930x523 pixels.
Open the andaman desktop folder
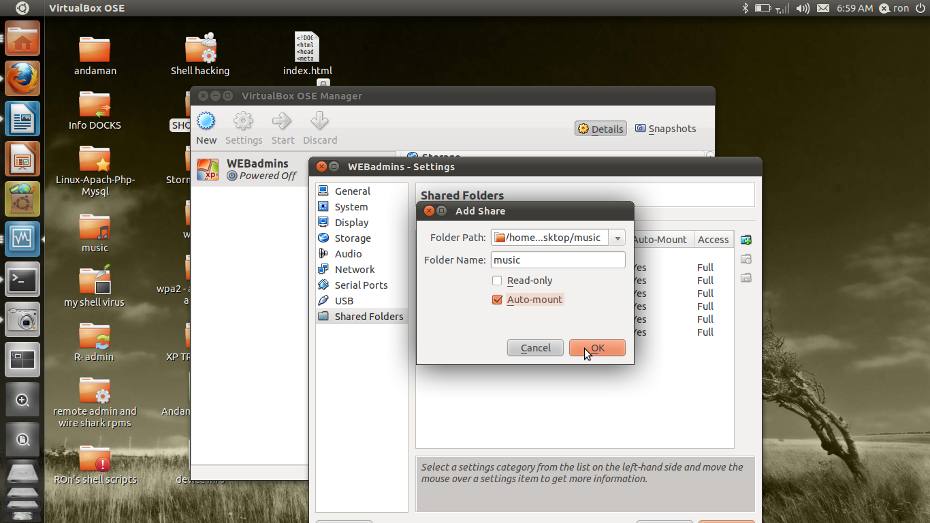pyautogui.click(x=95, y=56)
